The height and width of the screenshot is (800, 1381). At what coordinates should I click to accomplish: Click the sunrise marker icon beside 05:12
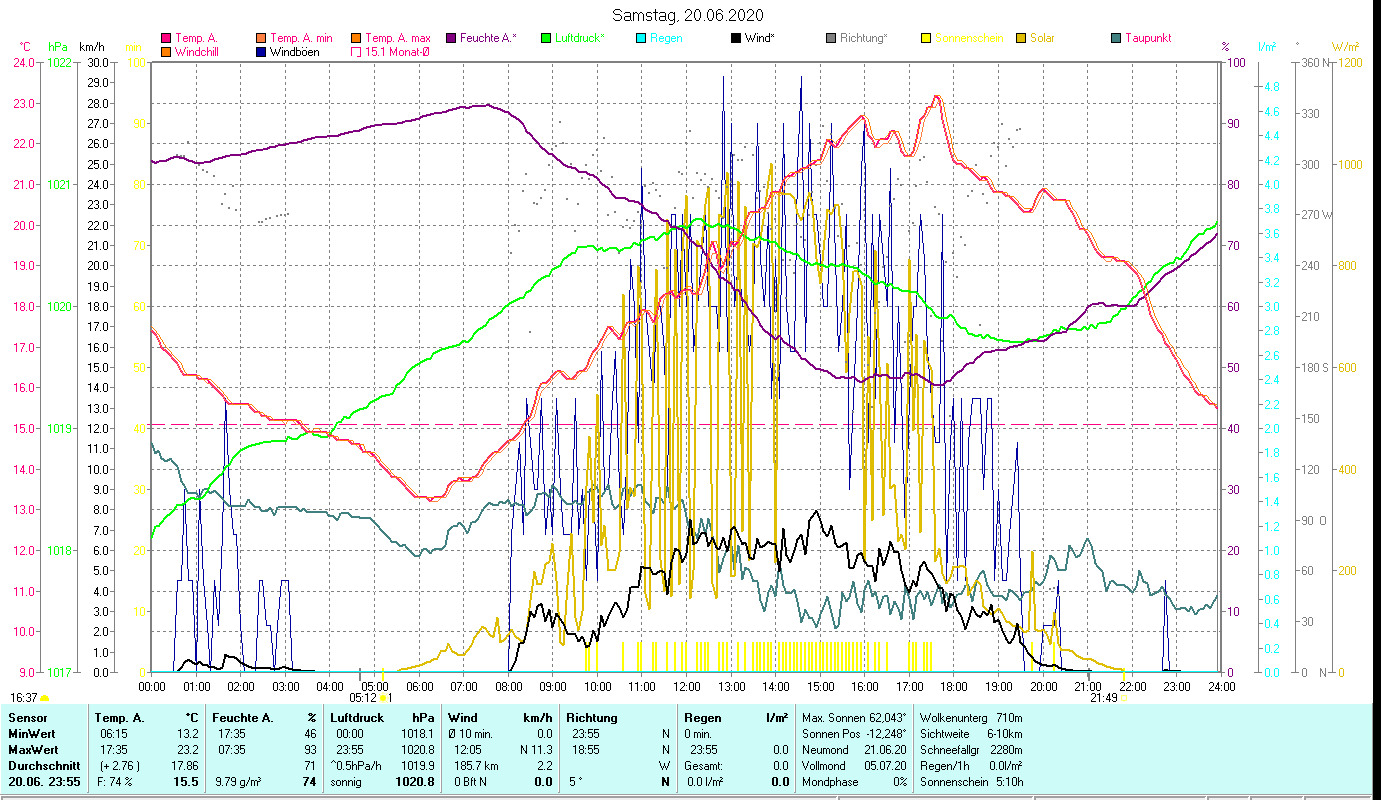383,698
